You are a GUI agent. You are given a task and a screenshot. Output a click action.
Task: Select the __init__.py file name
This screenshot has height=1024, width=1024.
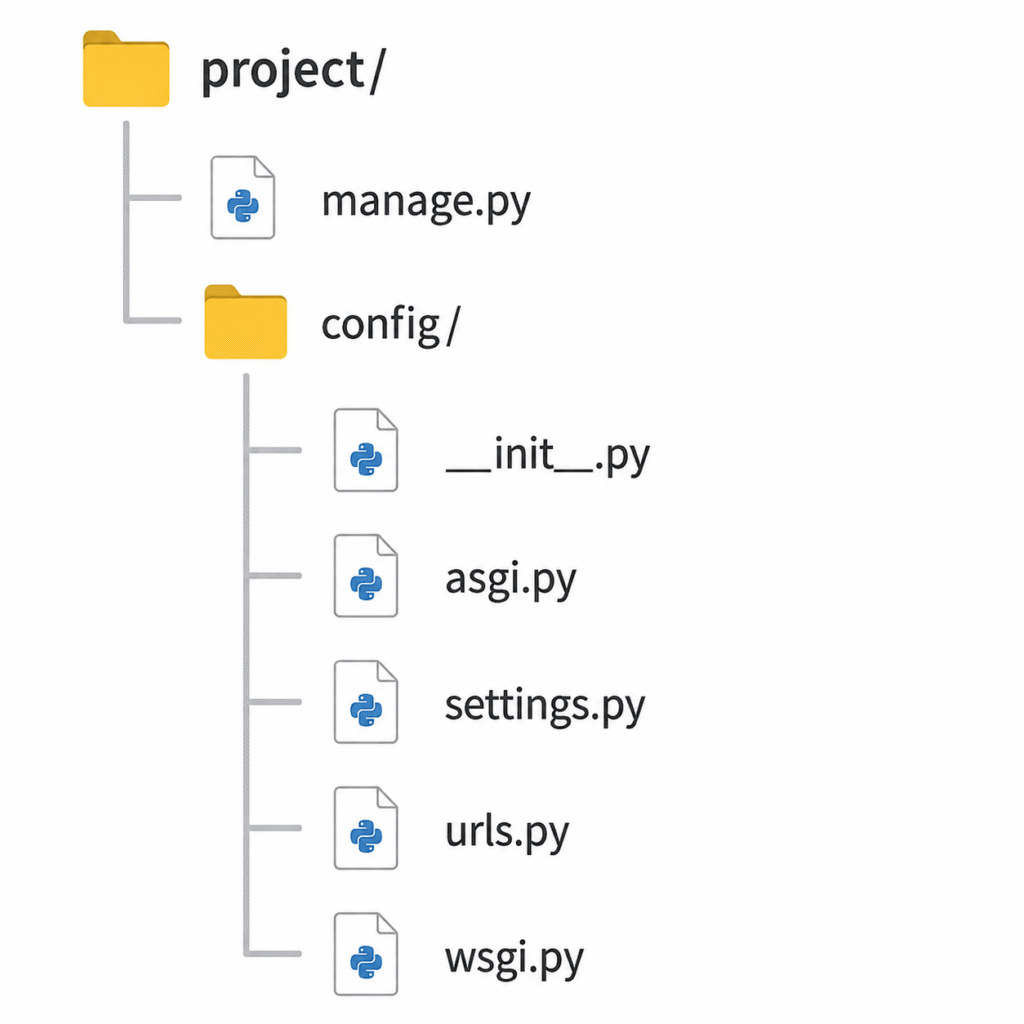pyautogui.click(x=547, y=455)
